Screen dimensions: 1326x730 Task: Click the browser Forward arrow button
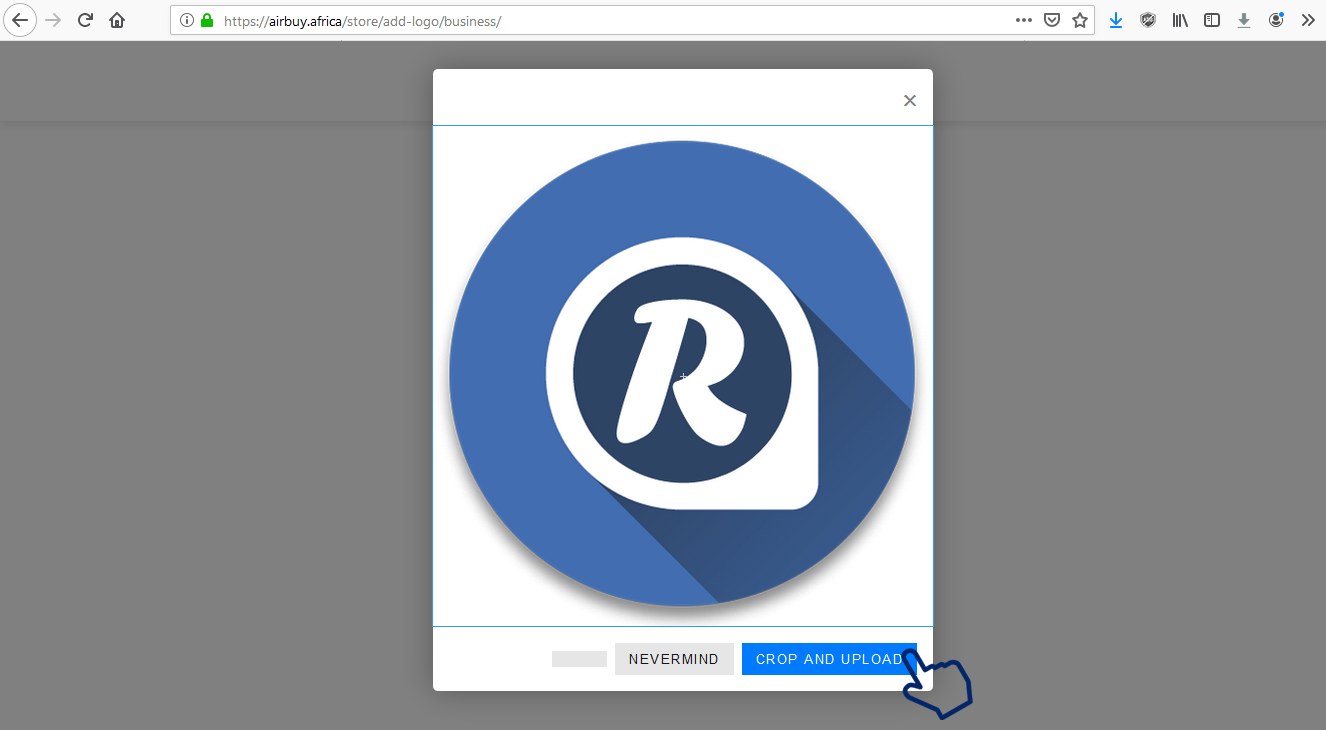pyautogui.click(x=53, y=20)
